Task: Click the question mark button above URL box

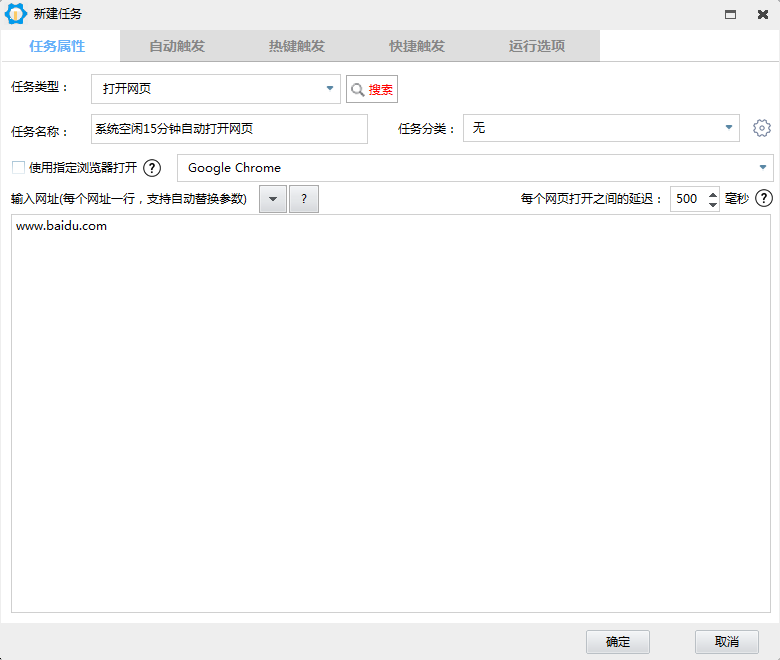Action: (304, 199)
